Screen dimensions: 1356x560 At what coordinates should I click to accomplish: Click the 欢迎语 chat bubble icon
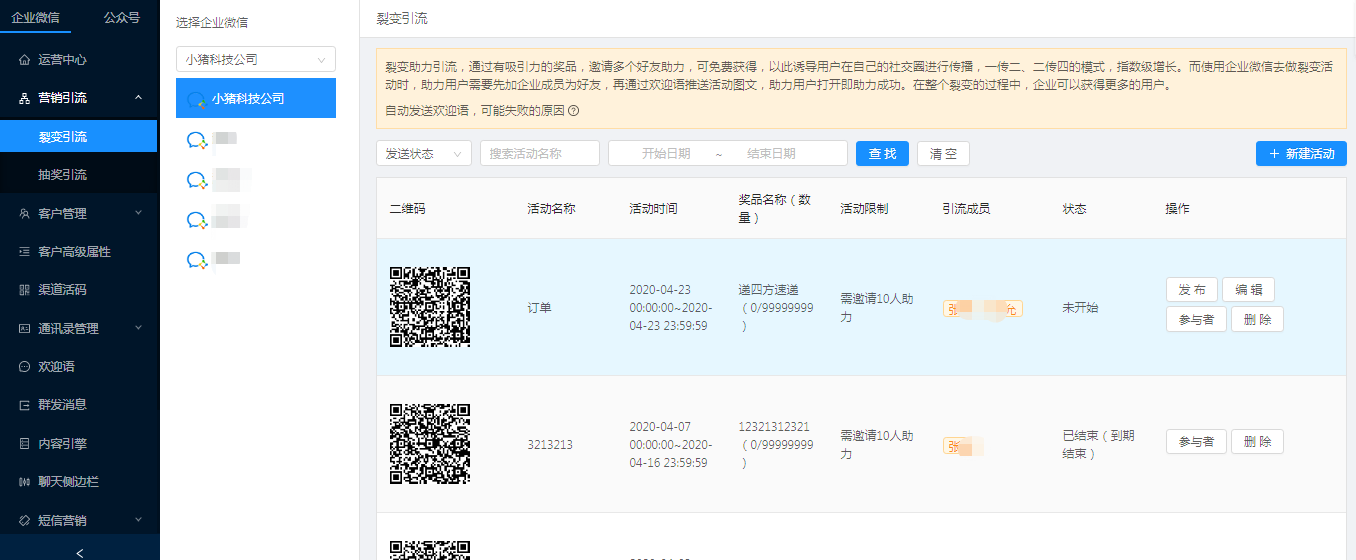coord(24,367)
